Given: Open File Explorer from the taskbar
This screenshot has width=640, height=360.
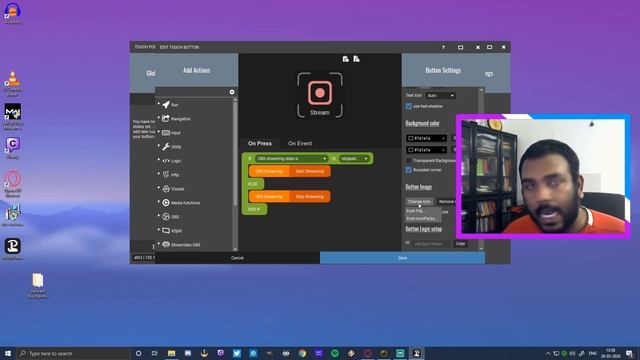Looking at the screenshot, I should (x=171, y=353).
